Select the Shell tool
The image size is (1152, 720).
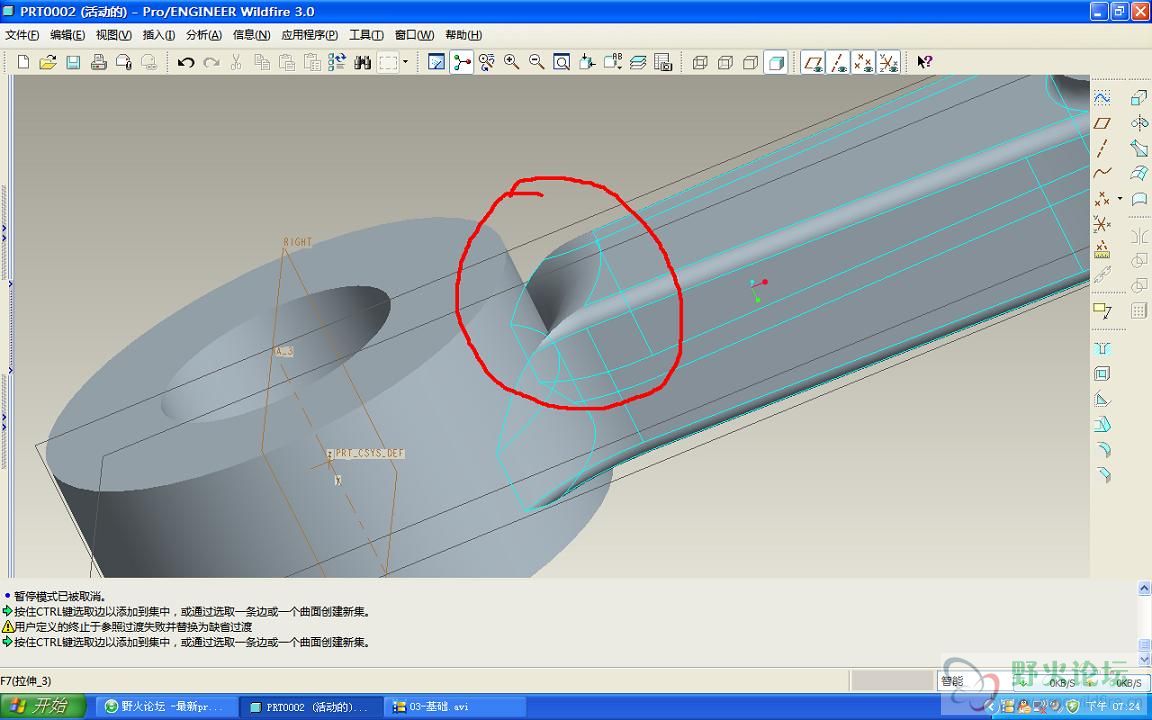(1102, 374)
